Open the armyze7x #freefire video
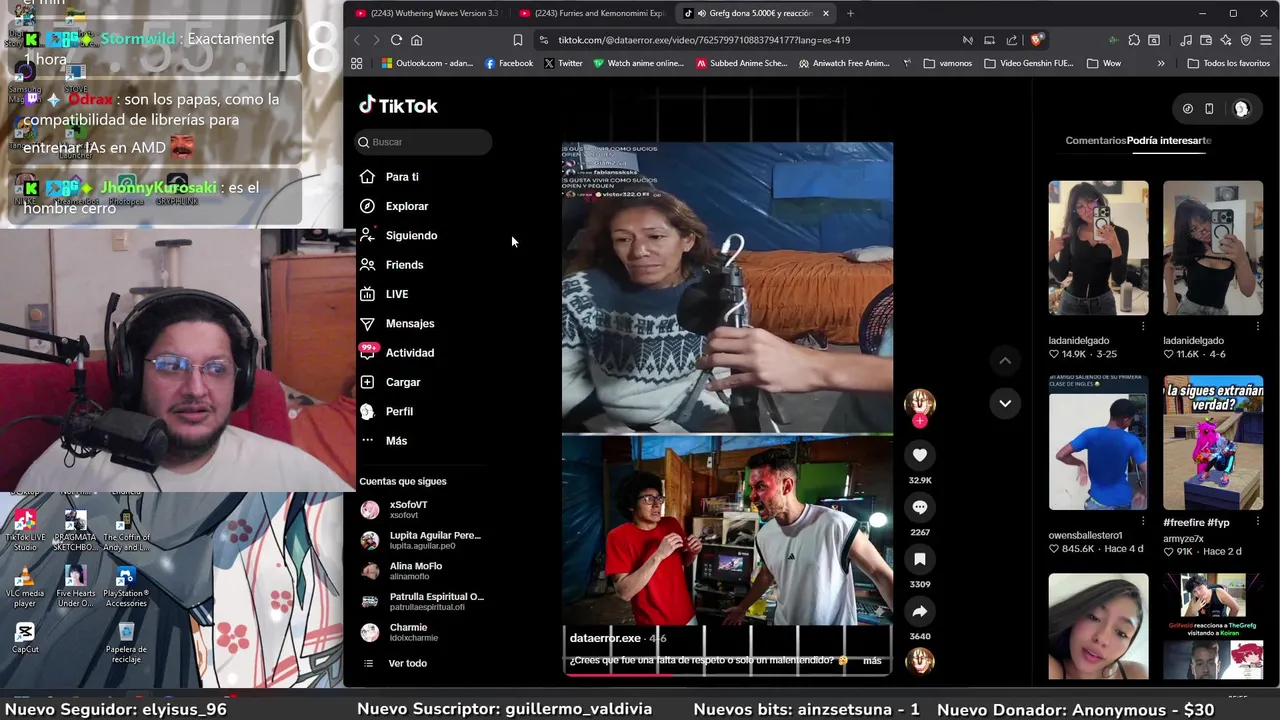1280x720 pixels. [x=1213, y=443]
